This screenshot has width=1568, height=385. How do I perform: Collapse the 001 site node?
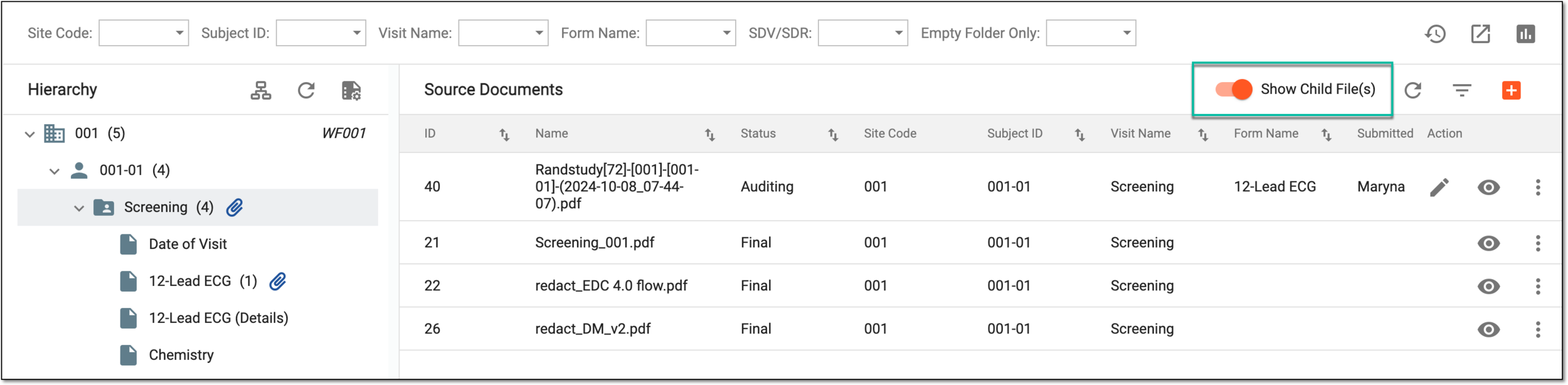coord(29,134)
